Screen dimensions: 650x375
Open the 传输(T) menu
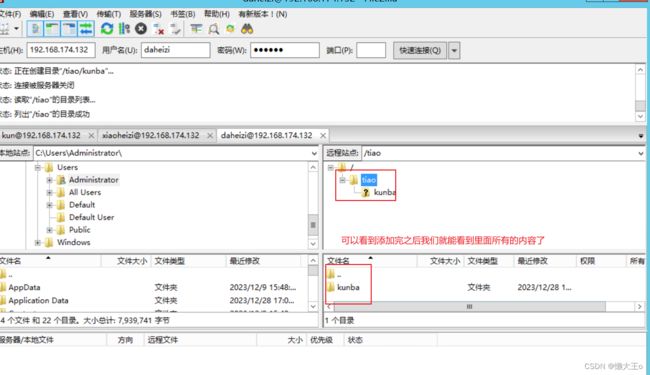[x=109, y=14]
